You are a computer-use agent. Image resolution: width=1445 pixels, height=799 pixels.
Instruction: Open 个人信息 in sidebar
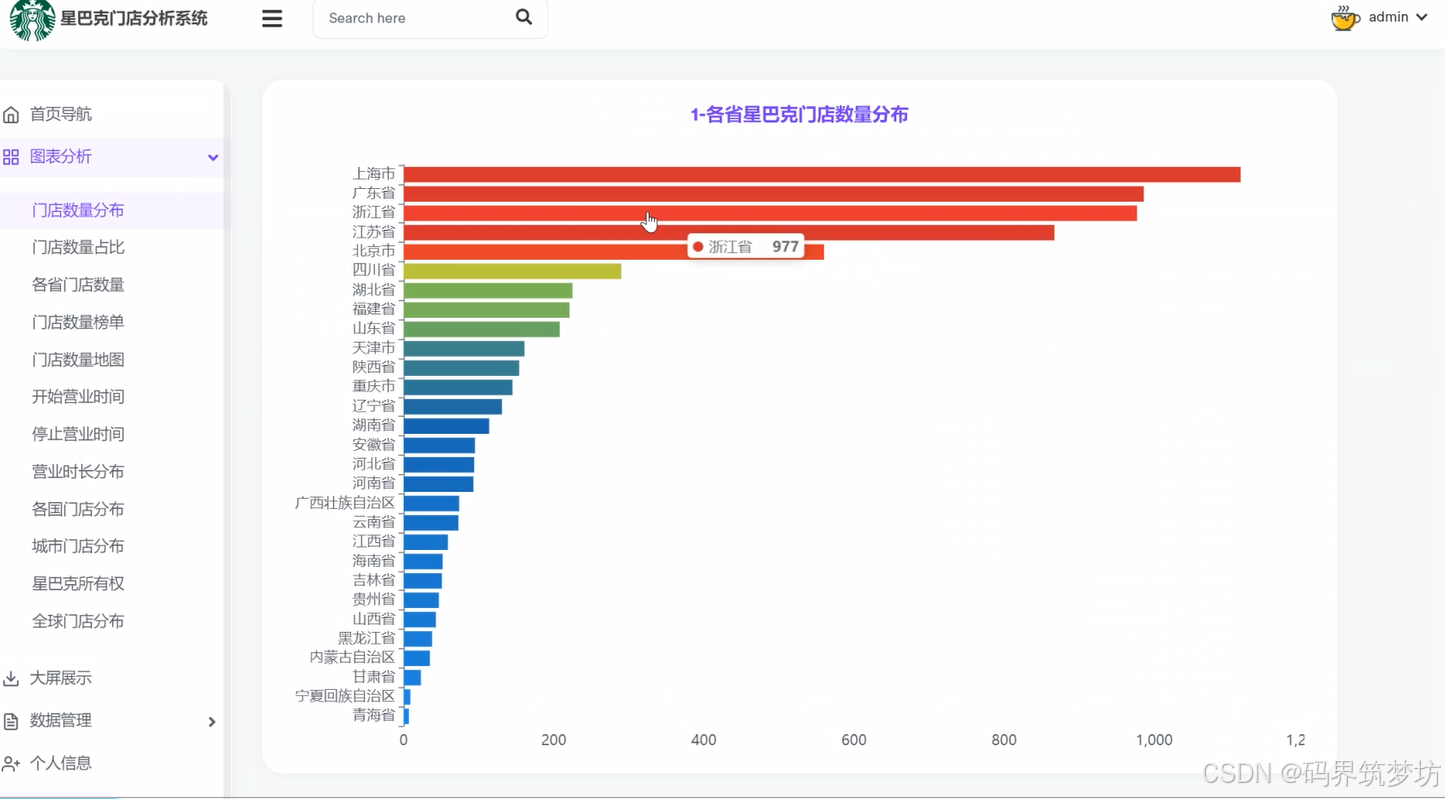pyautogui.click(x=60, y=763)
